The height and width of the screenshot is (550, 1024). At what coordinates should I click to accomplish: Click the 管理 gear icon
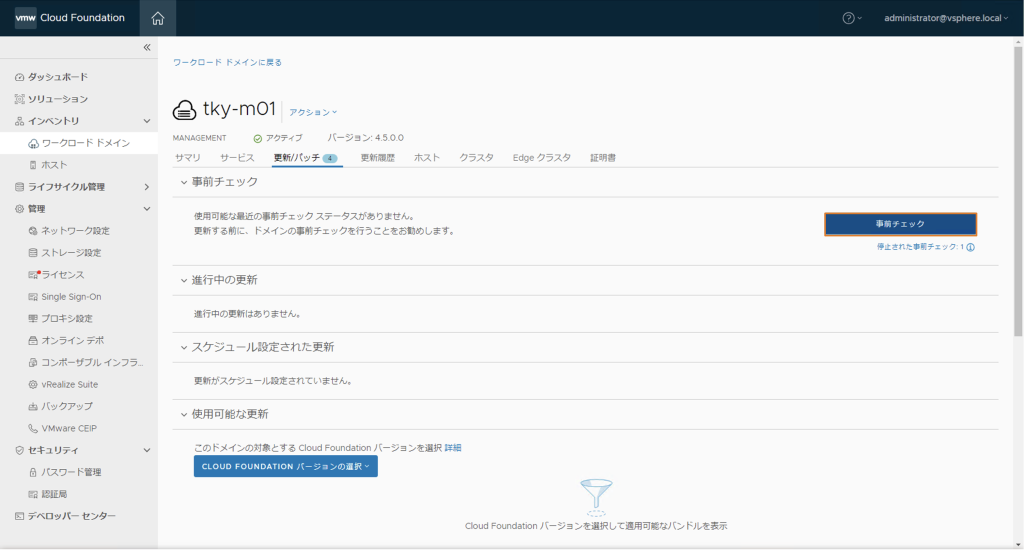[20, 209]
